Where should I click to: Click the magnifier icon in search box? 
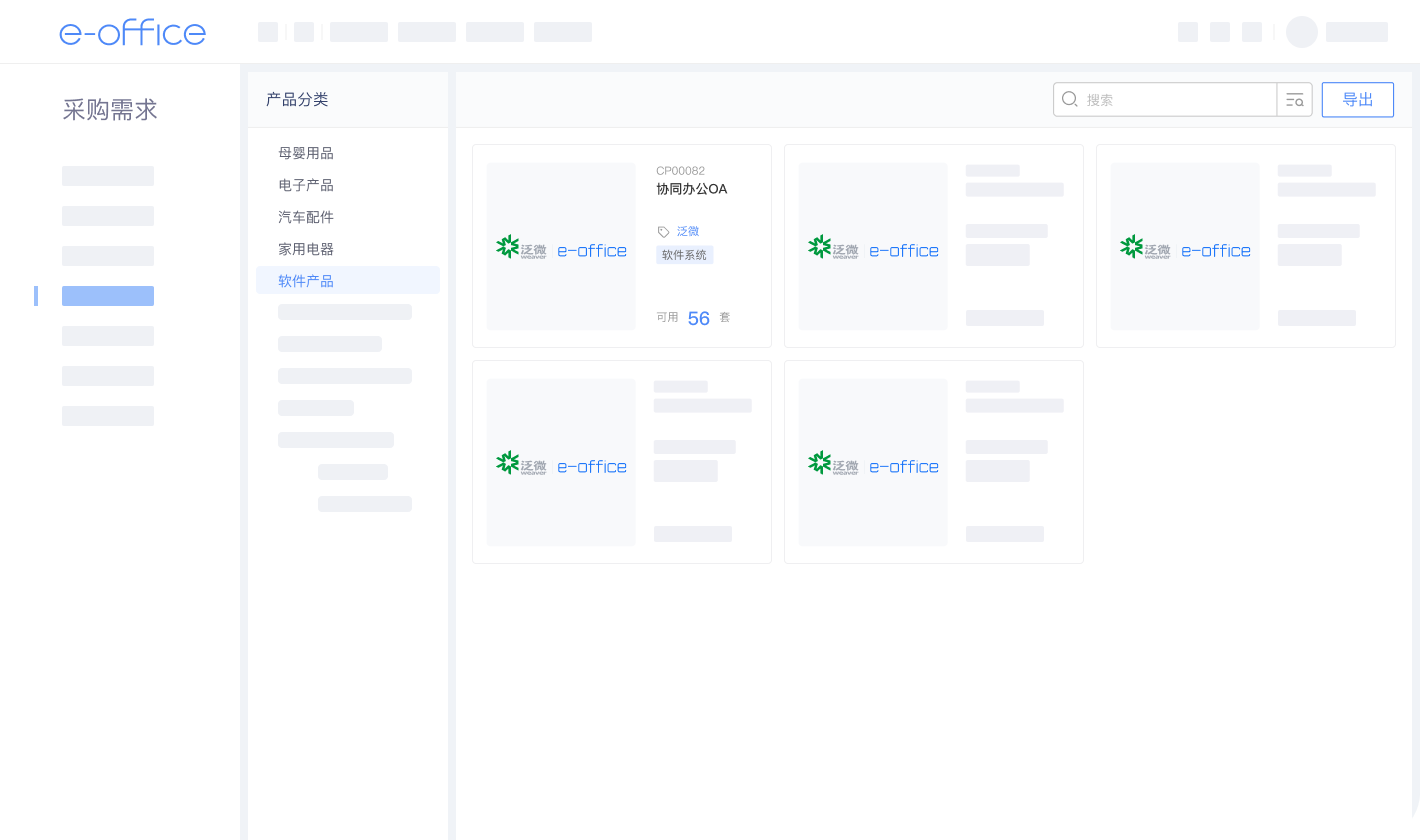1070,99
